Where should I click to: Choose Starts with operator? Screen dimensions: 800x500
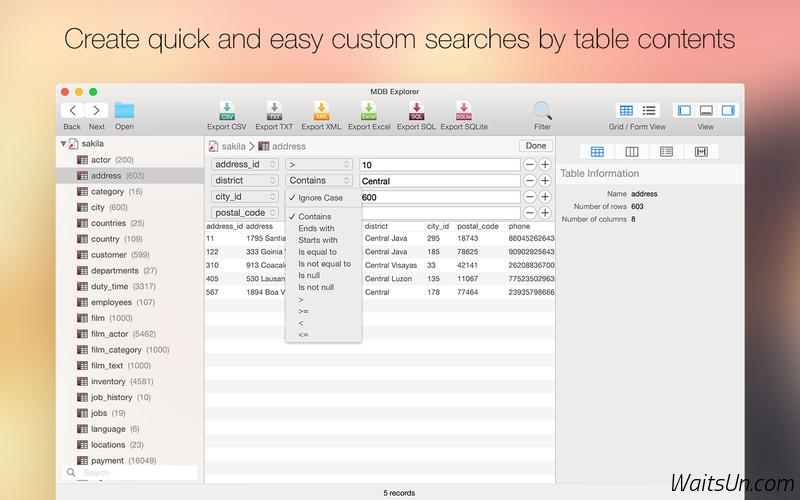click(x=323, y=240)
